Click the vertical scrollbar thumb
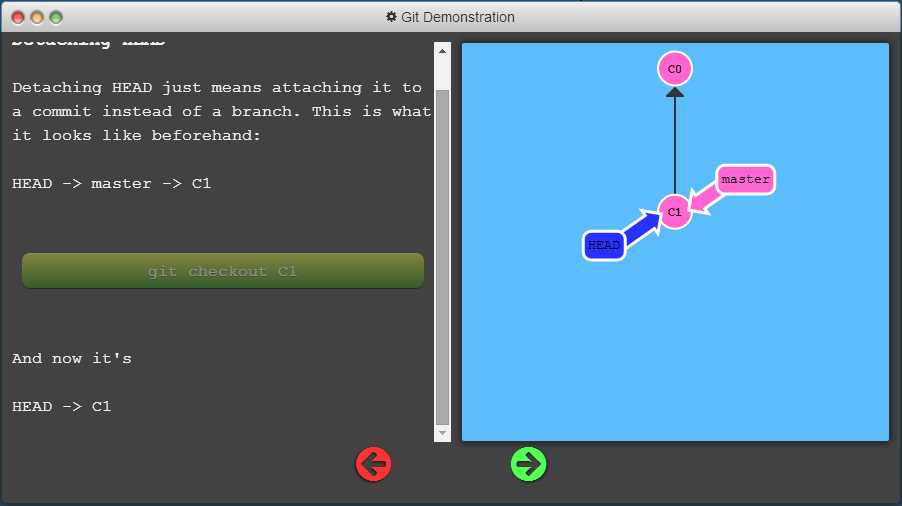 [442, 257]
